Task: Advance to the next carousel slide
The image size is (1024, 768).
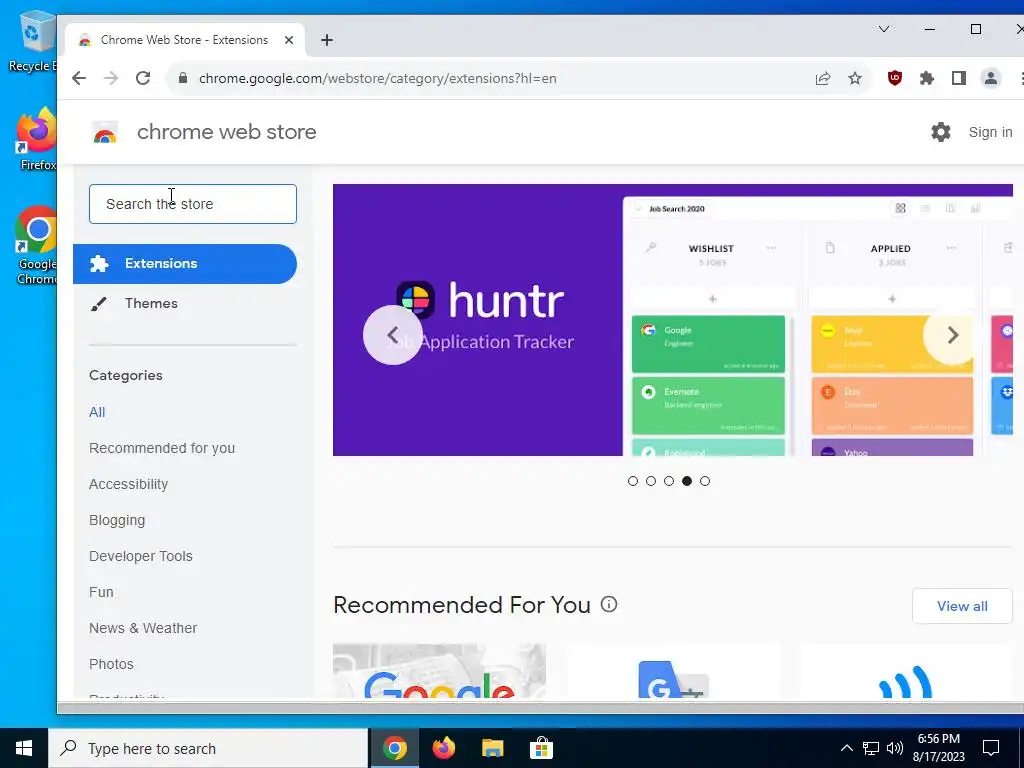Action: tap(952, 335)
